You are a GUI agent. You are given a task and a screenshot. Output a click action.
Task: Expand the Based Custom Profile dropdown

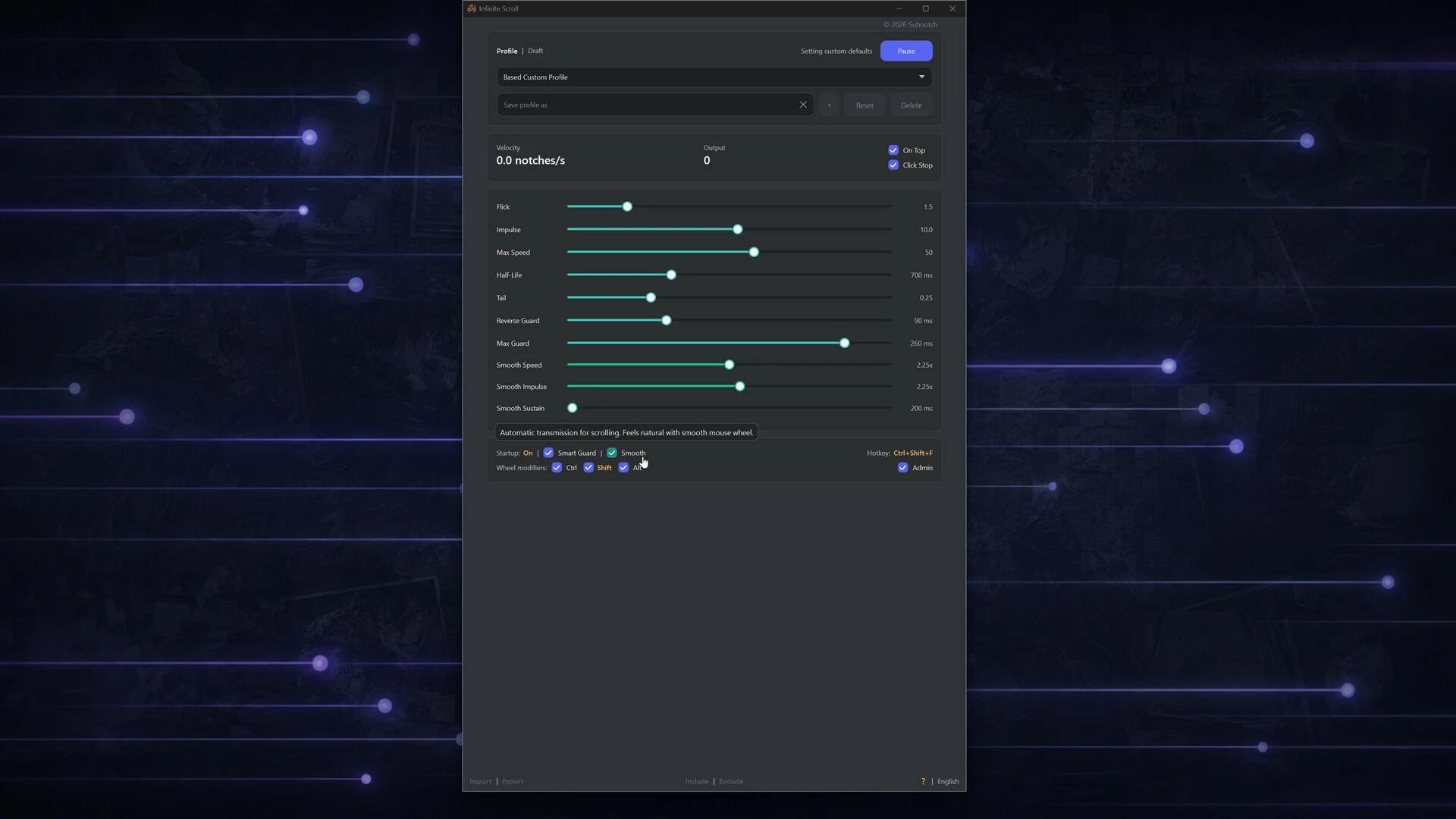(x=714, y=77)
